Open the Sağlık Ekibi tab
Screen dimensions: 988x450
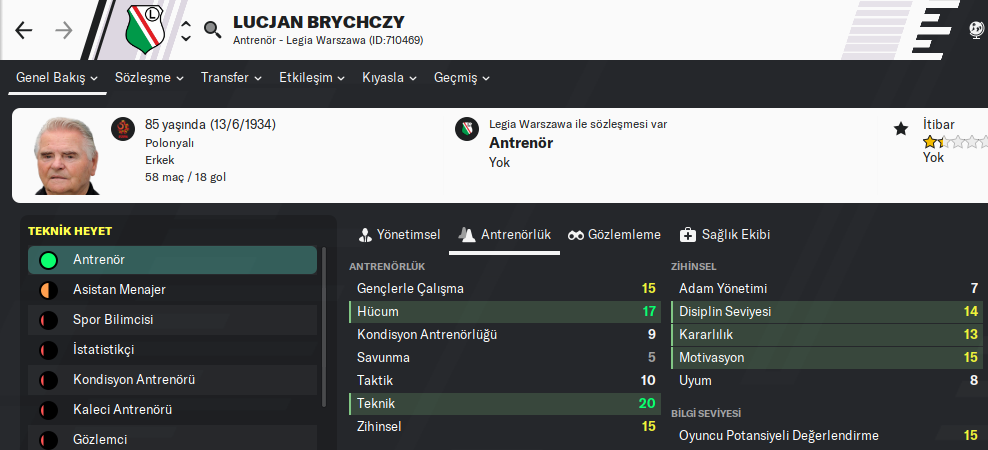(725, 234)
